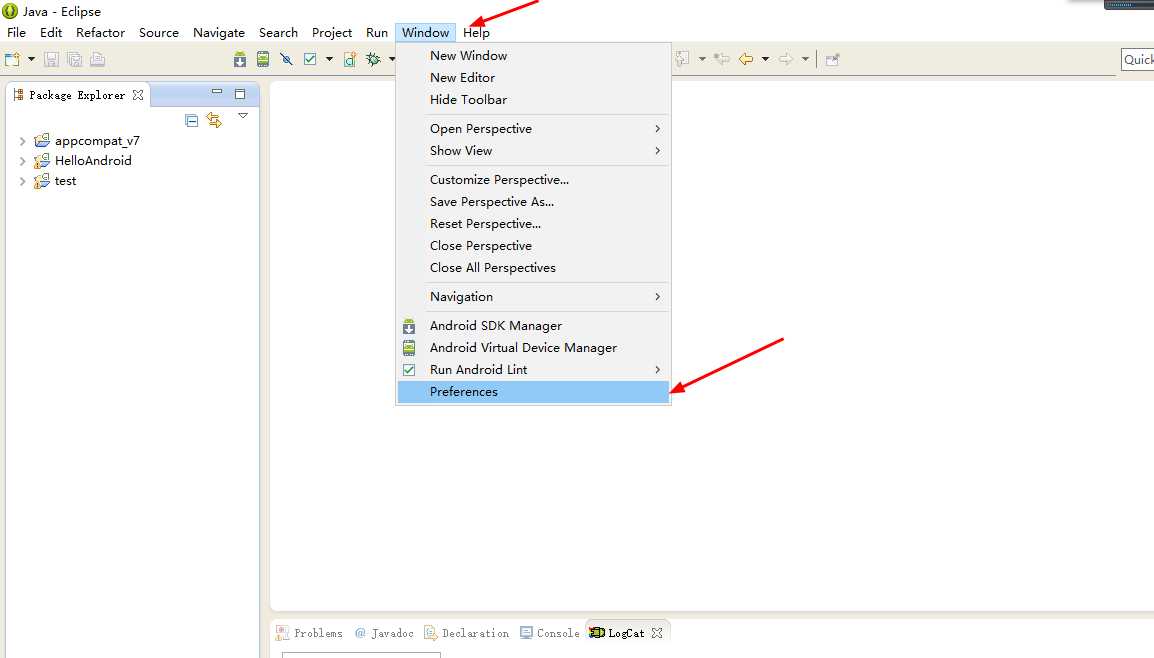Open the File menu
Screen dimensions: 1154x658
(16, 32)
